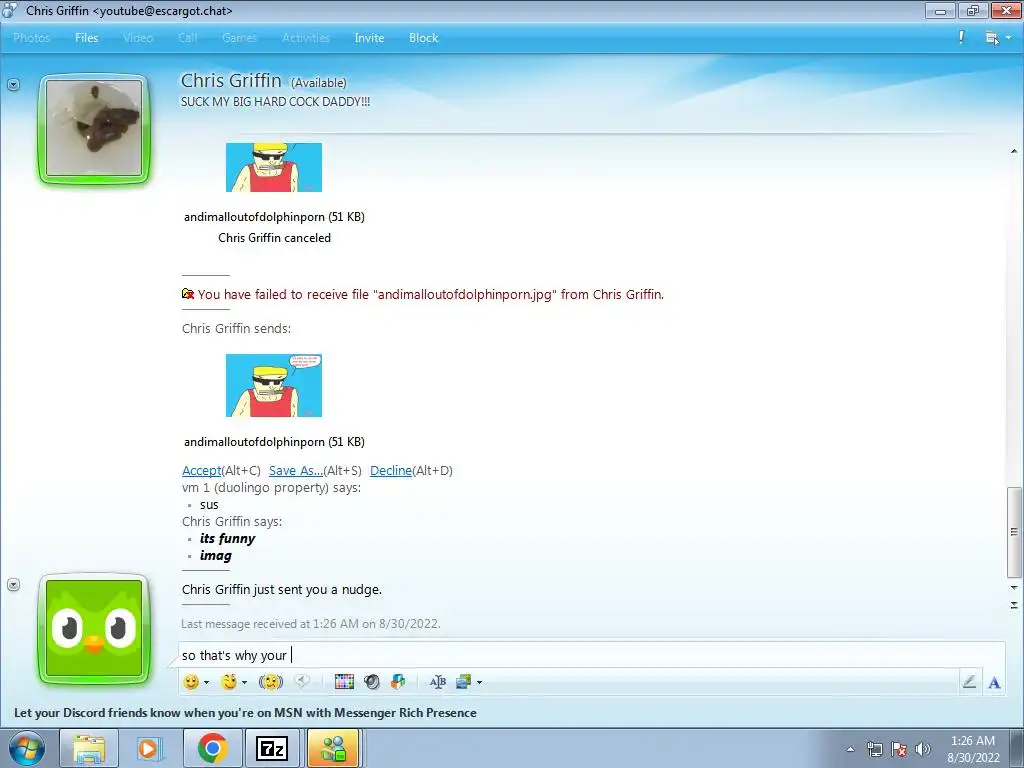The image size is (1024, 768).
Task: Open the winks dropdown arrow
Action: click(244, 682)
